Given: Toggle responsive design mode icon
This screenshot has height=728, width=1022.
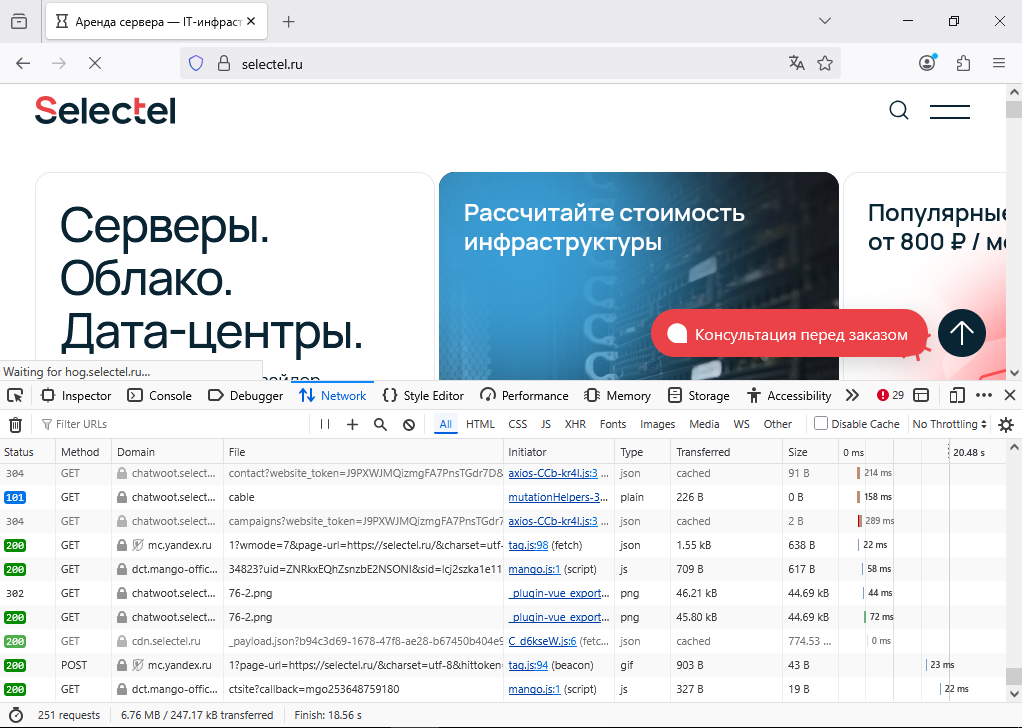Looking at the screenshot, I should pyautogui.click(x=957, y=395).
